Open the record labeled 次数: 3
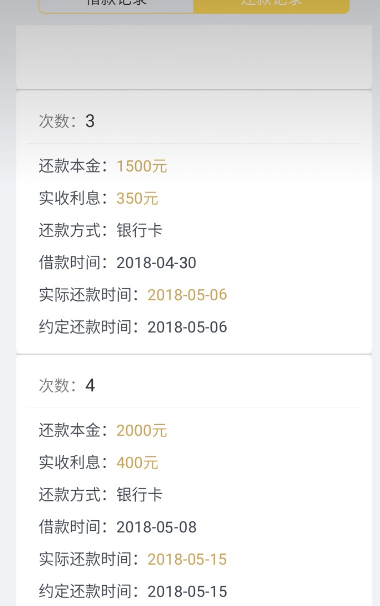Screen dimensions: 380x606 coord(66,121)
